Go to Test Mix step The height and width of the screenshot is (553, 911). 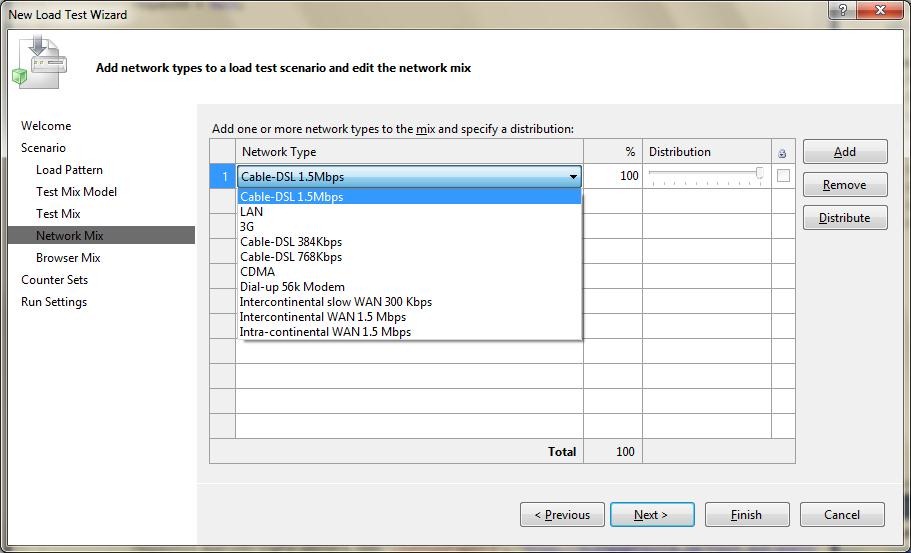(x=58, y=214)
